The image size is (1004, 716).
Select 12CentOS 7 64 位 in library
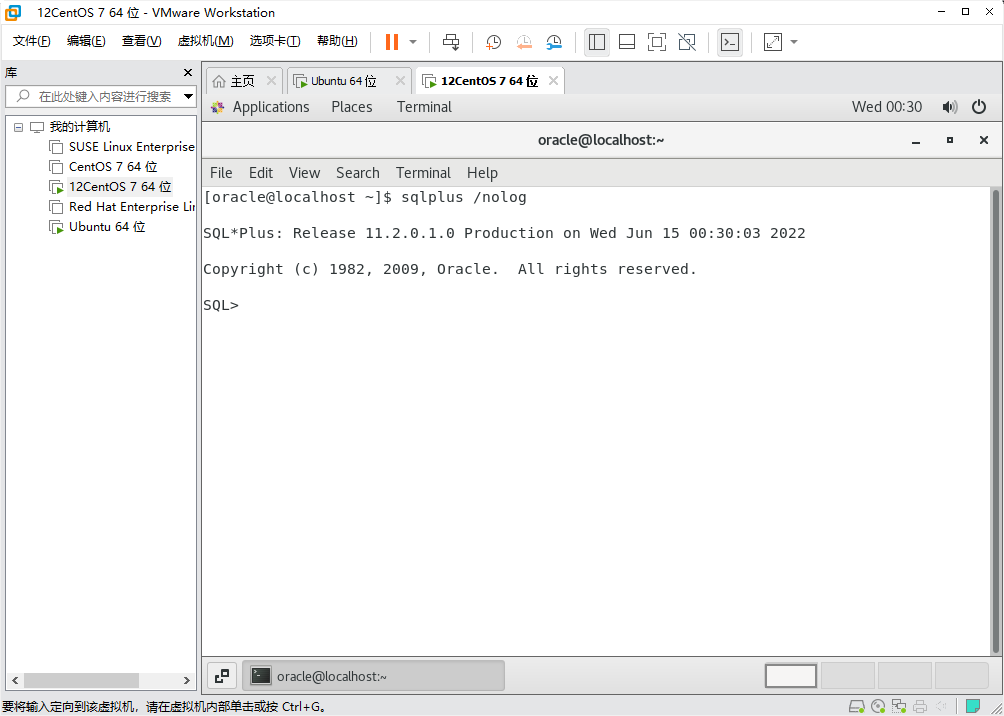tap(120, 187)
